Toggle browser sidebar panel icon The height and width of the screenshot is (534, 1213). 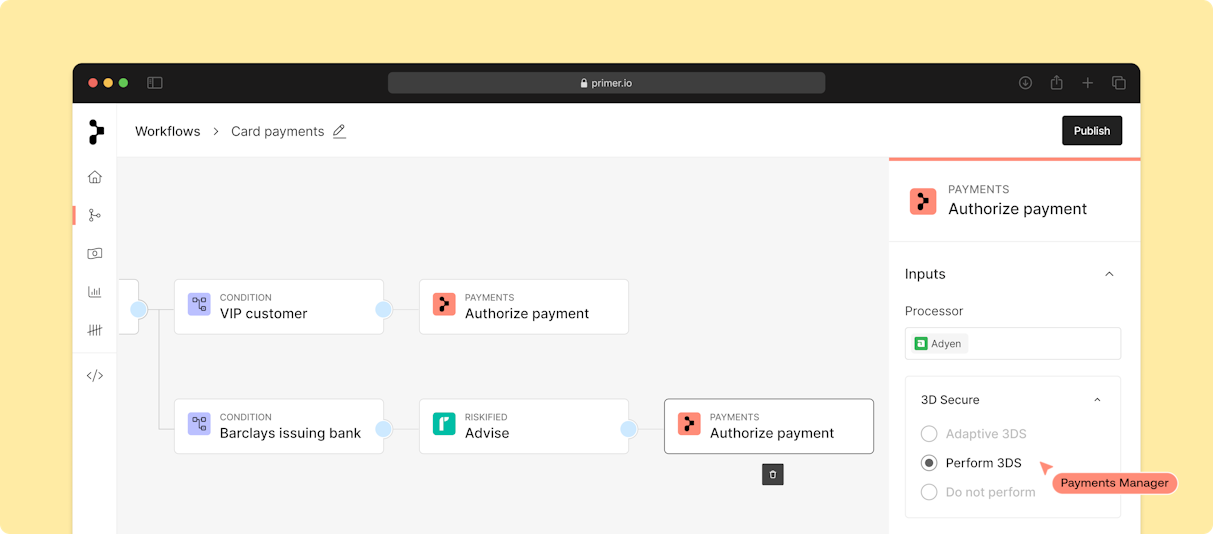pyautogui.click(x=155, y=83)
